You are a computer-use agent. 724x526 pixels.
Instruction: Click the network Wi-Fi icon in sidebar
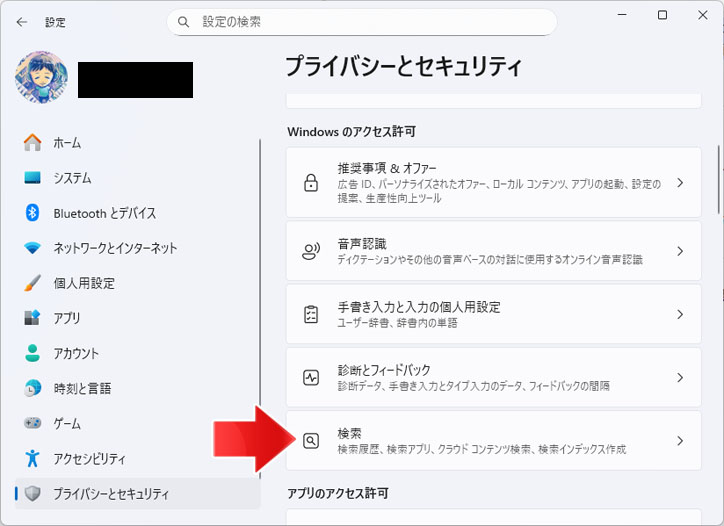coord(33,248)
